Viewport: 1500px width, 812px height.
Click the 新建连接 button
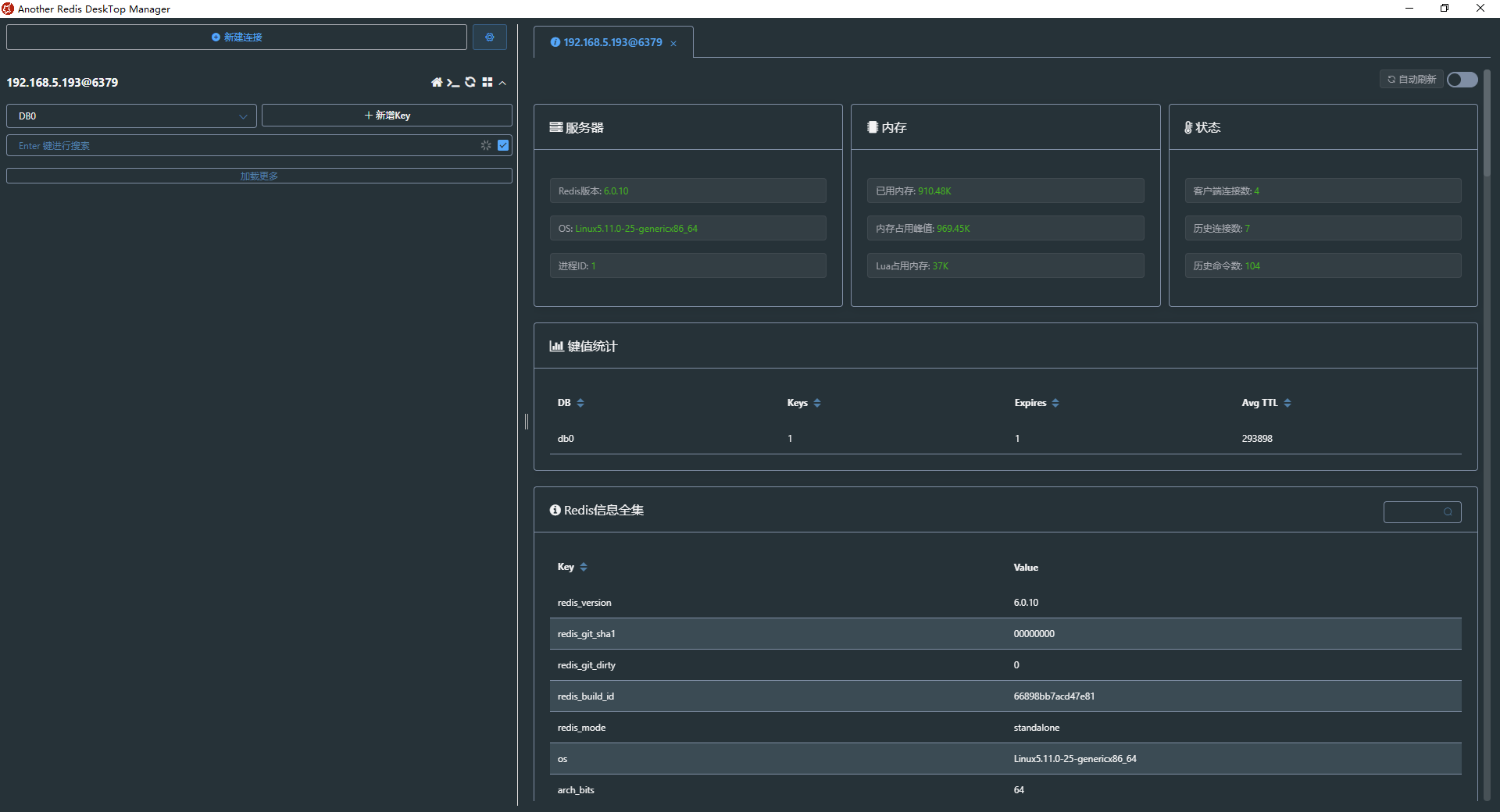tap(237, 37)
